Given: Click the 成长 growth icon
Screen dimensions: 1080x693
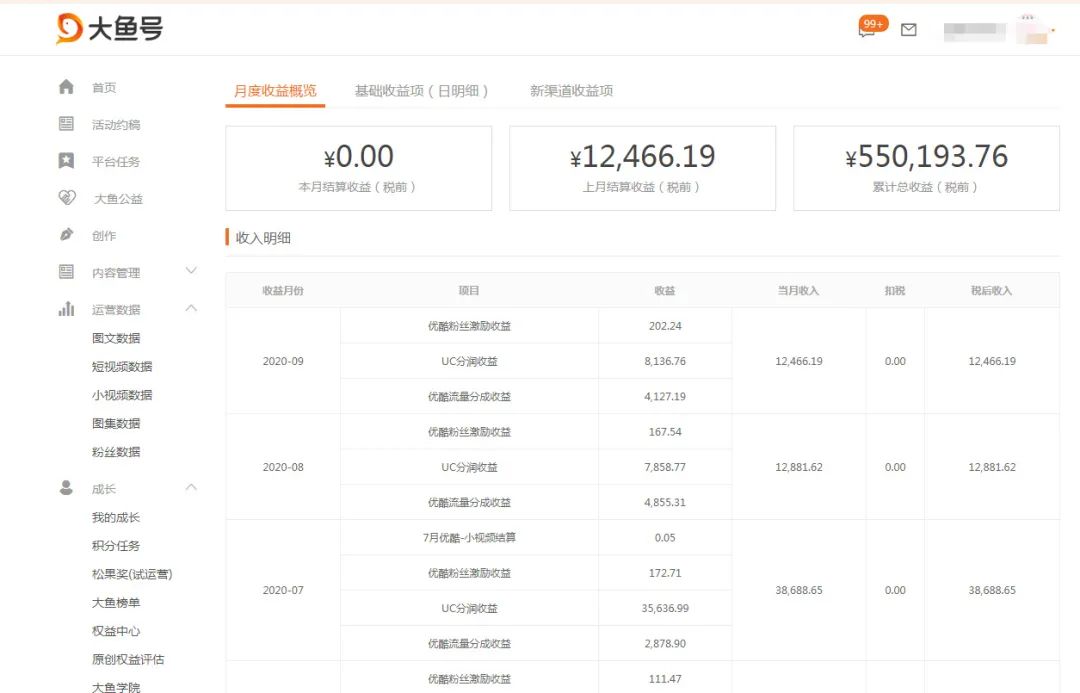Looking at the screenshot, I should coord(65,488).
